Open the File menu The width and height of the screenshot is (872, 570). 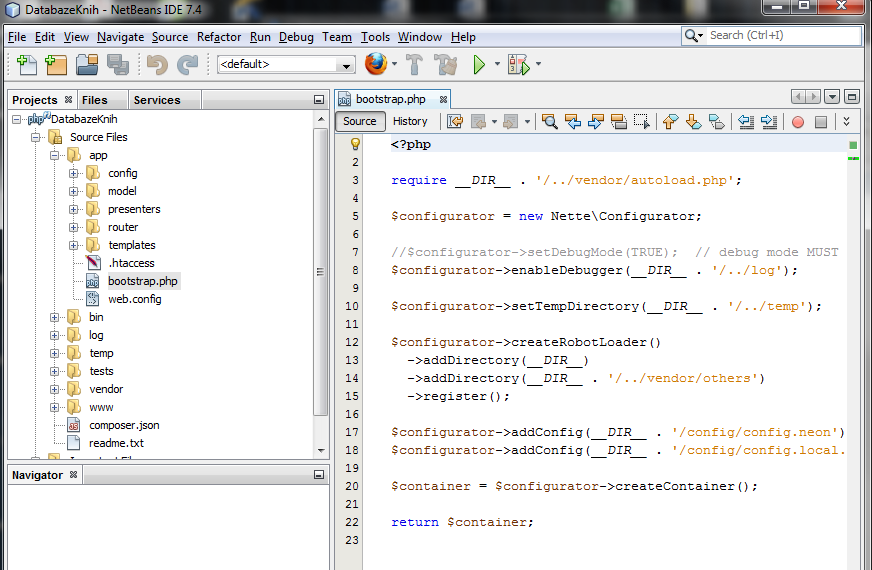pyautogui.click(x=17, y=37)
